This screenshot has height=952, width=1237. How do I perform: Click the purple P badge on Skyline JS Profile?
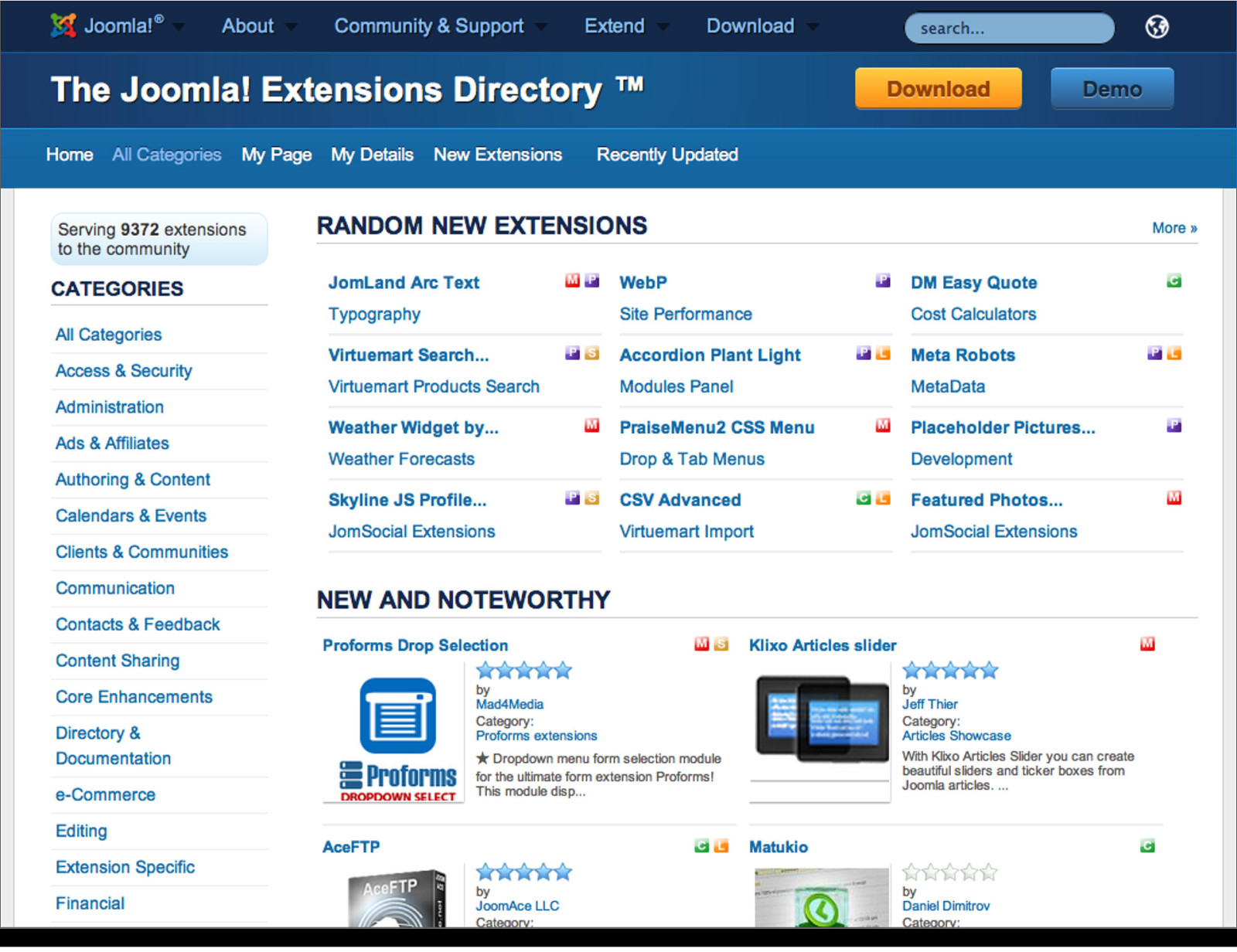[x=572, y=498]
